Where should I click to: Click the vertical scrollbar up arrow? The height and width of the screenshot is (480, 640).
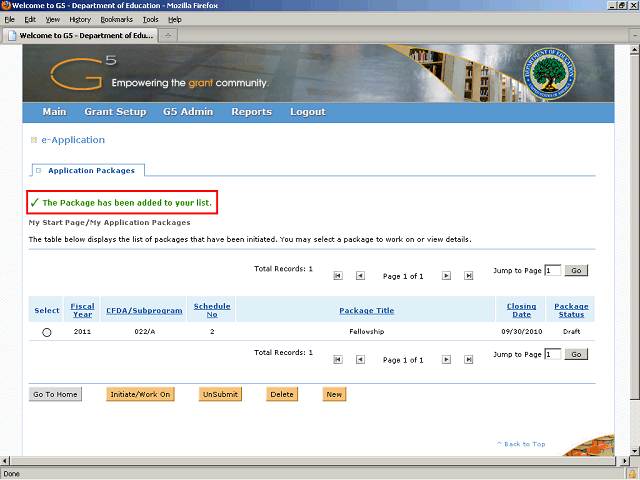[x=634, y=49]
